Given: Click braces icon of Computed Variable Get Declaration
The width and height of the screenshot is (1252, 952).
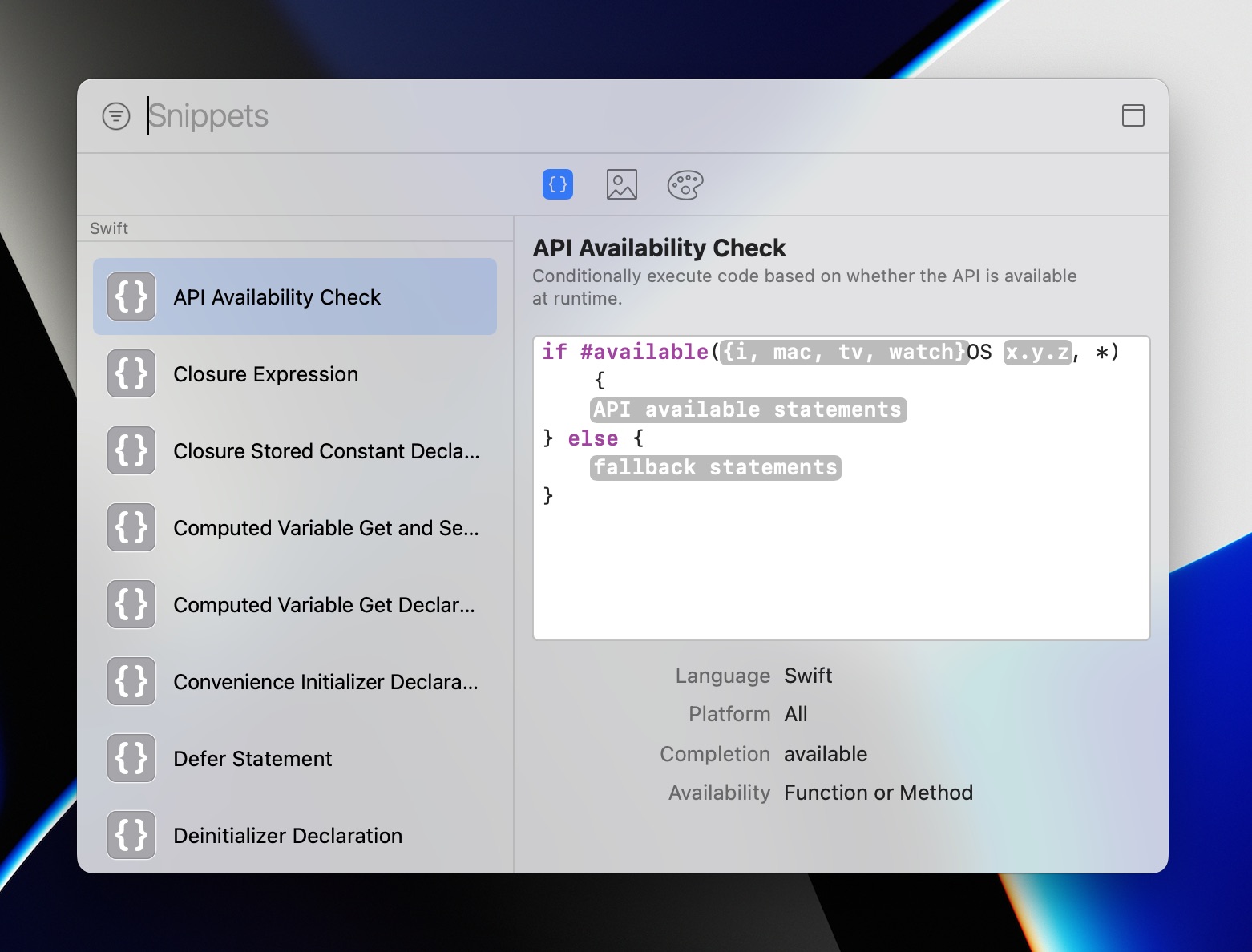Looking at the screenshot, I should tap(131, 604).
